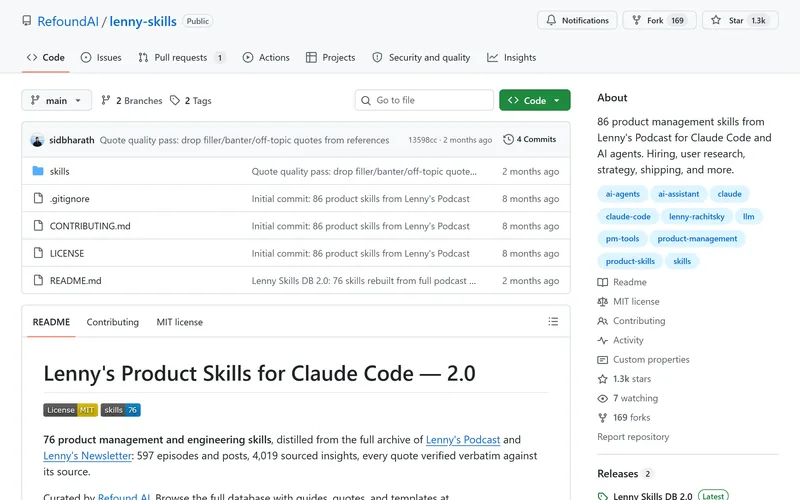This screenshot has height=500, width=800.
Task: Click the pulse icon beside Activity
Action: point(603,340)
